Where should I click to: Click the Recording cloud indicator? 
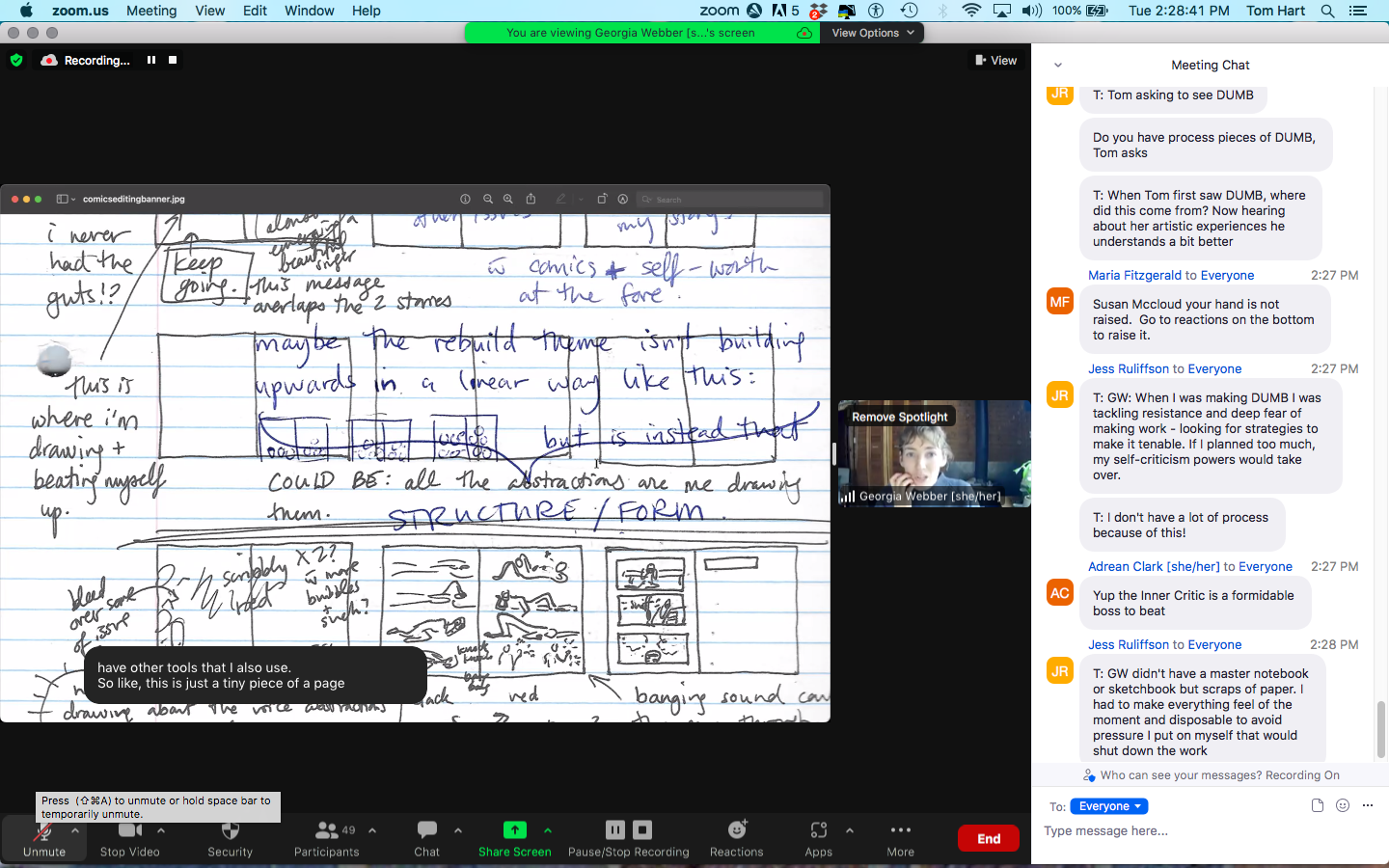tap(86, 60)
